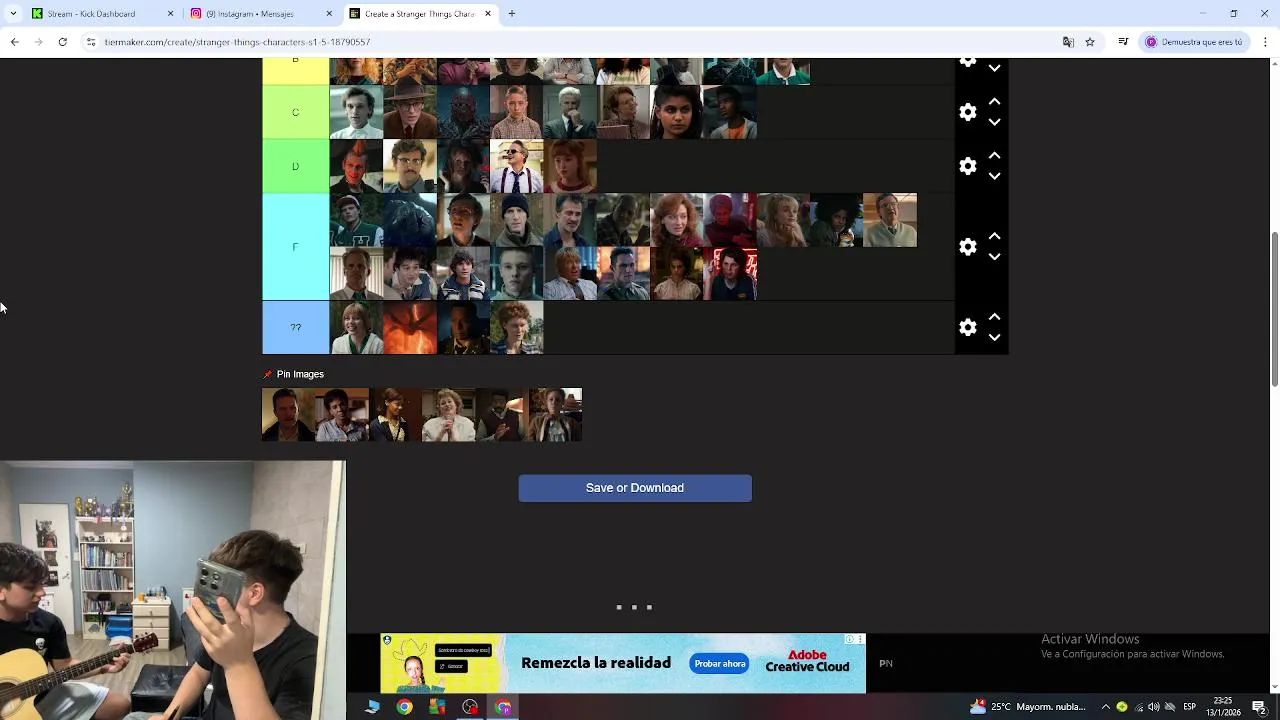Select first unranked image below Pin Images
This screenshot has width=1280, height=720.
click(x=288, y=415)
